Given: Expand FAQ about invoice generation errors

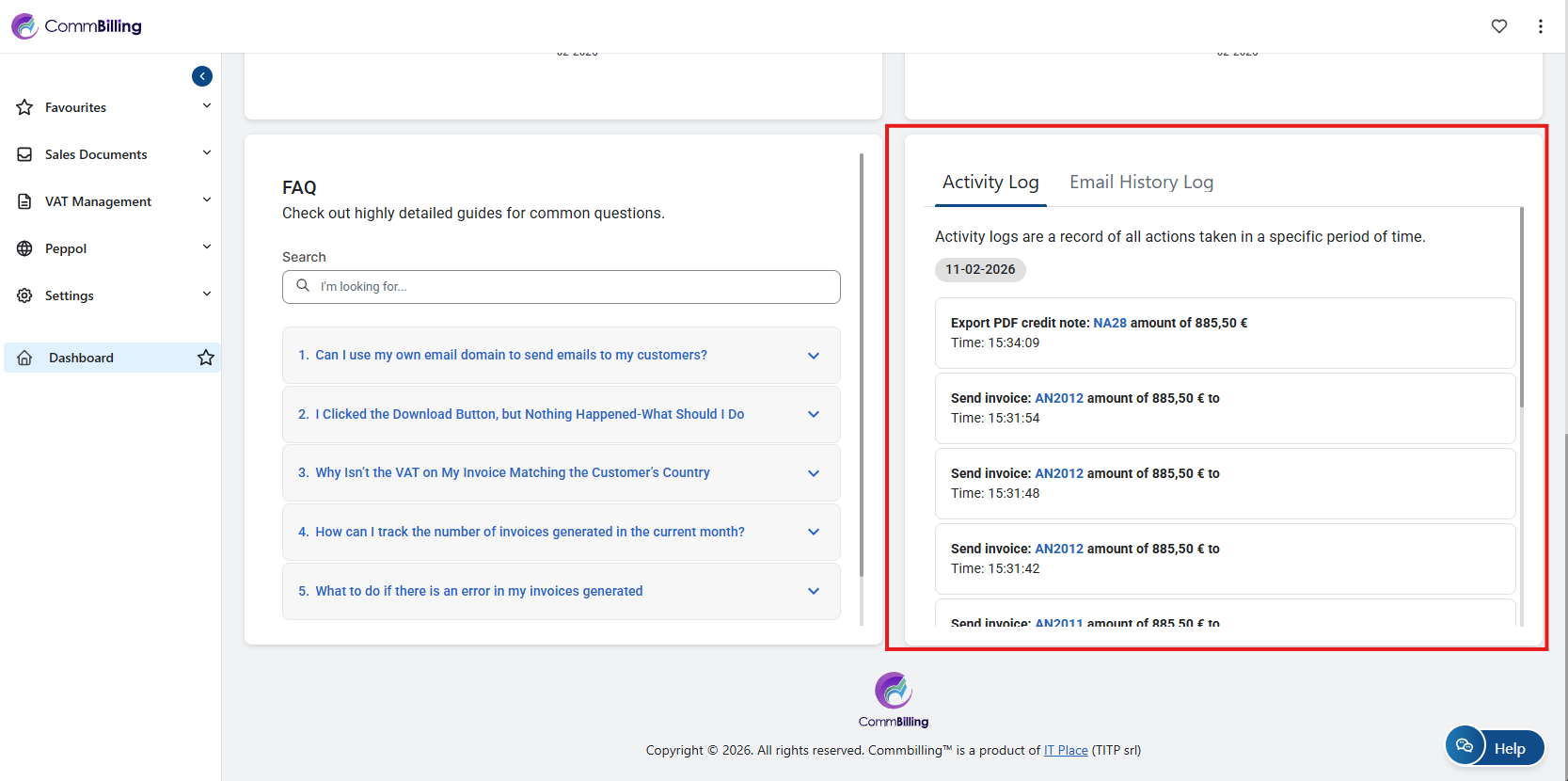Looking at the screenshot, I should 561,591.
